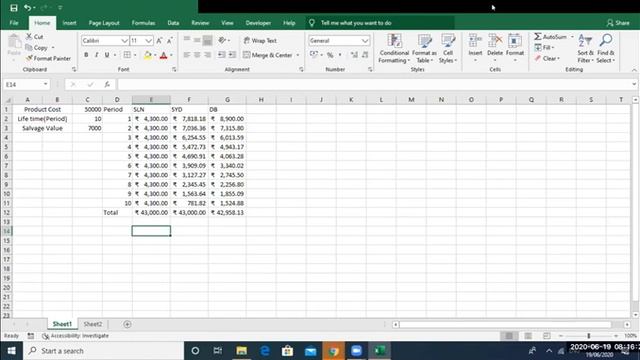
Task: Click Tell me what you want to do
Action: pyautogui.click(x=356, y=23)
